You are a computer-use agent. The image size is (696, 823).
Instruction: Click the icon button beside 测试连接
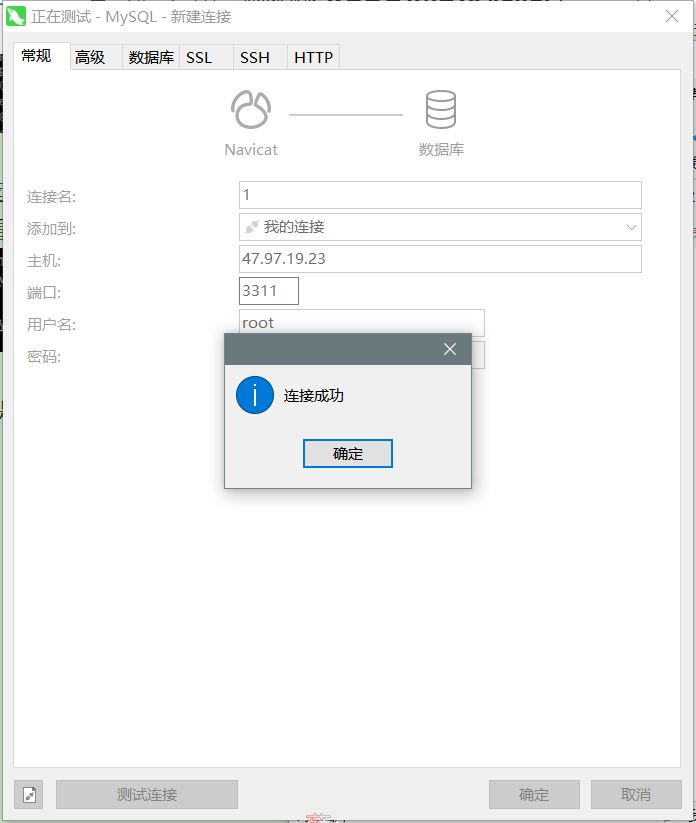29,794
